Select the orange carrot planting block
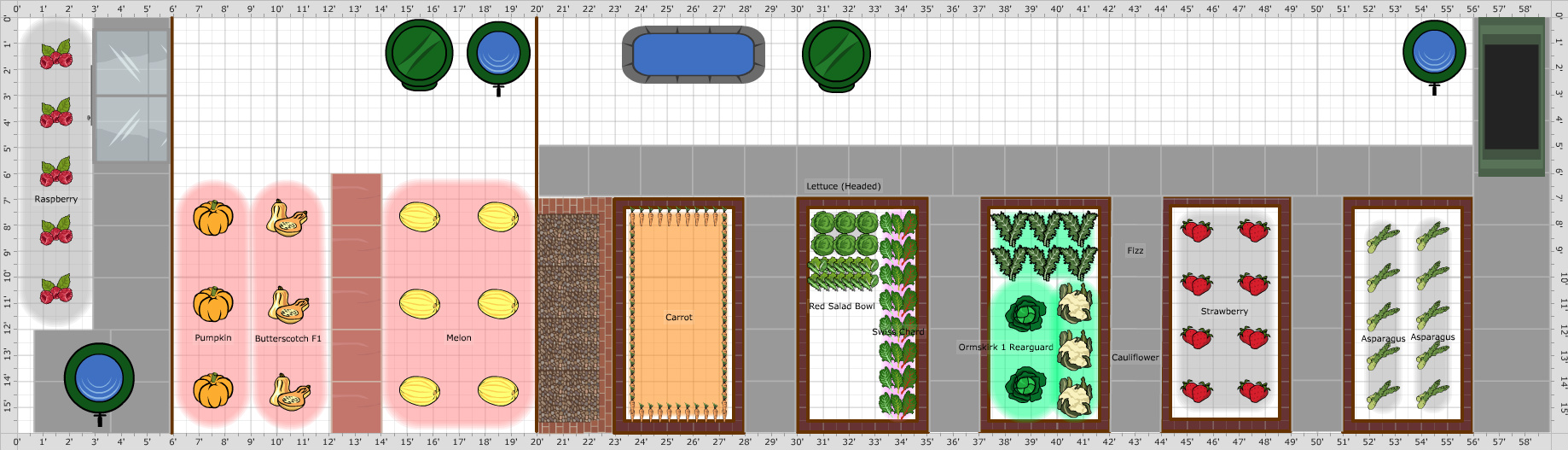The width and height of the screenshot is (1568, 450). click(678, 313)
